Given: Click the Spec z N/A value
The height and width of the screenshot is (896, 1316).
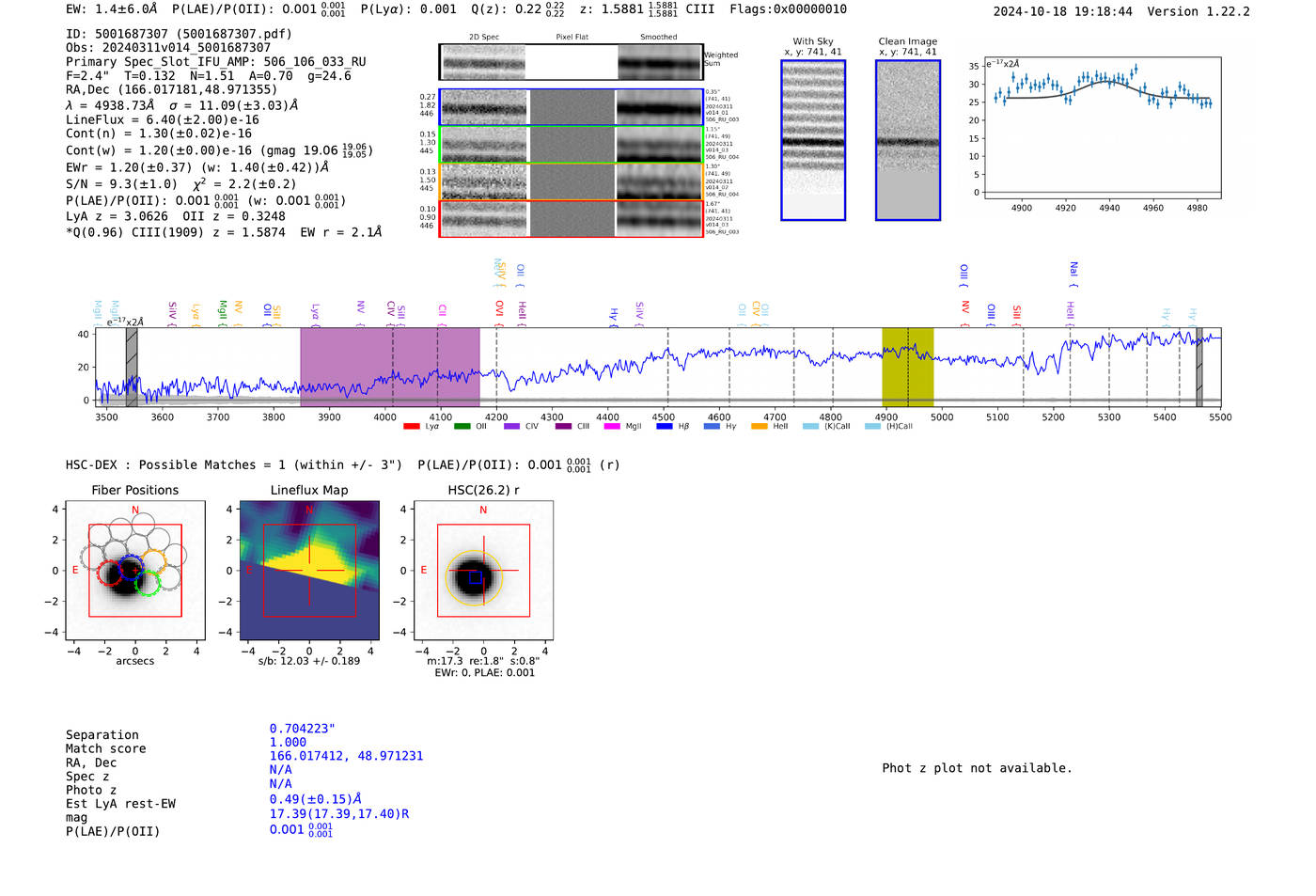Looking at the screenshot, I should pyautogui.click(x=280, y=769).
